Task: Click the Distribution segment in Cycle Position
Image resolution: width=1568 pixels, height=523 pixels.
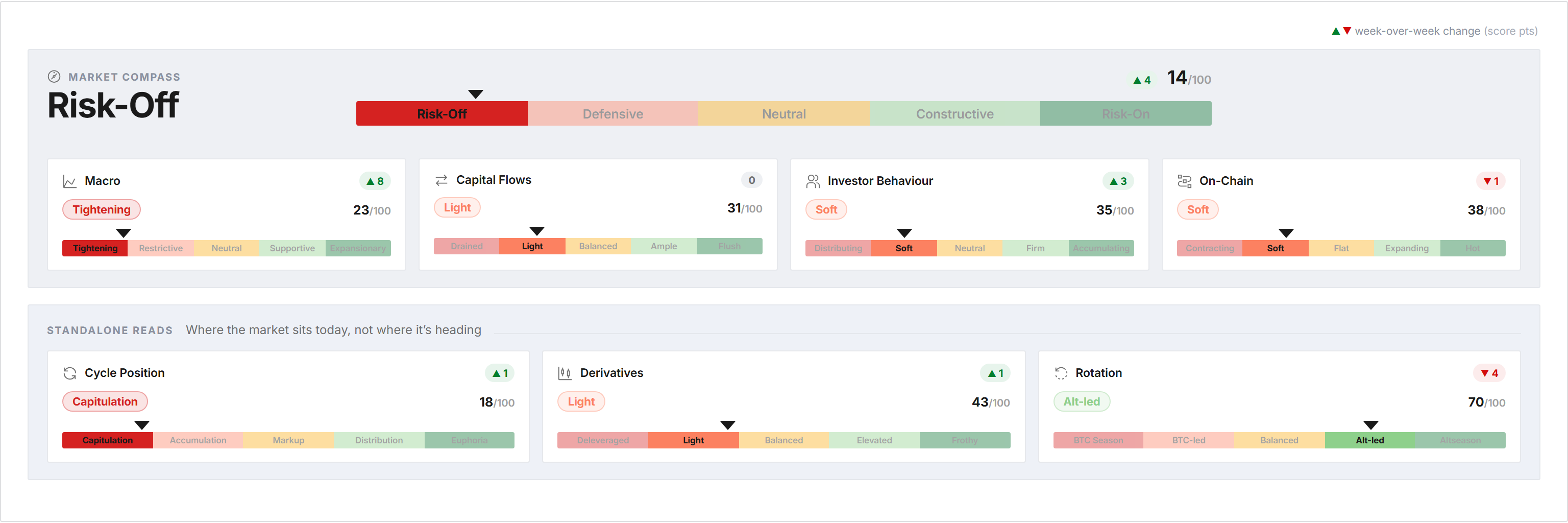Action: point(379,440)
